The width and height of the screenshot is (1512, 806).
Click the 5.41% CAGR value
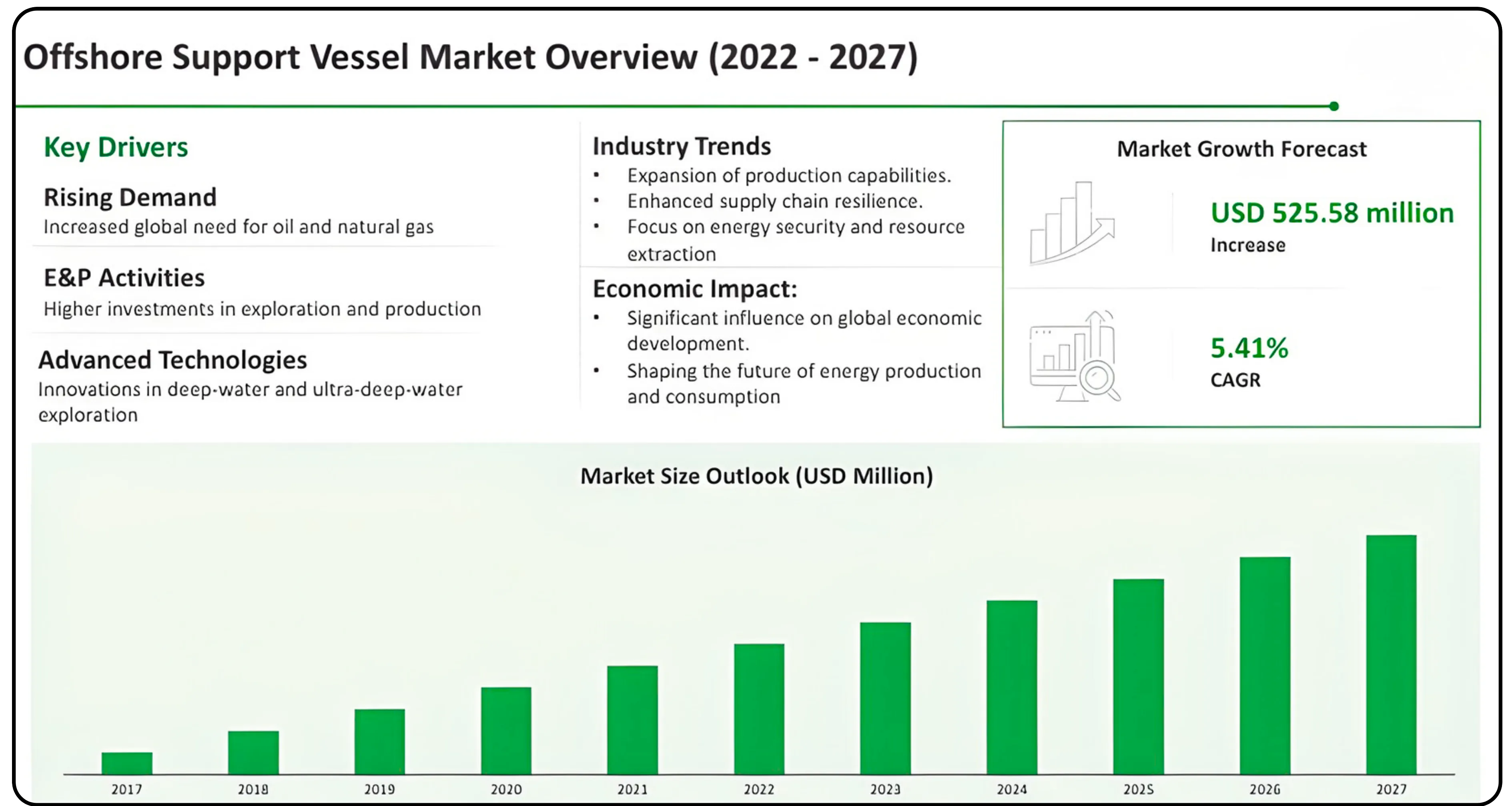(1249, 348)
